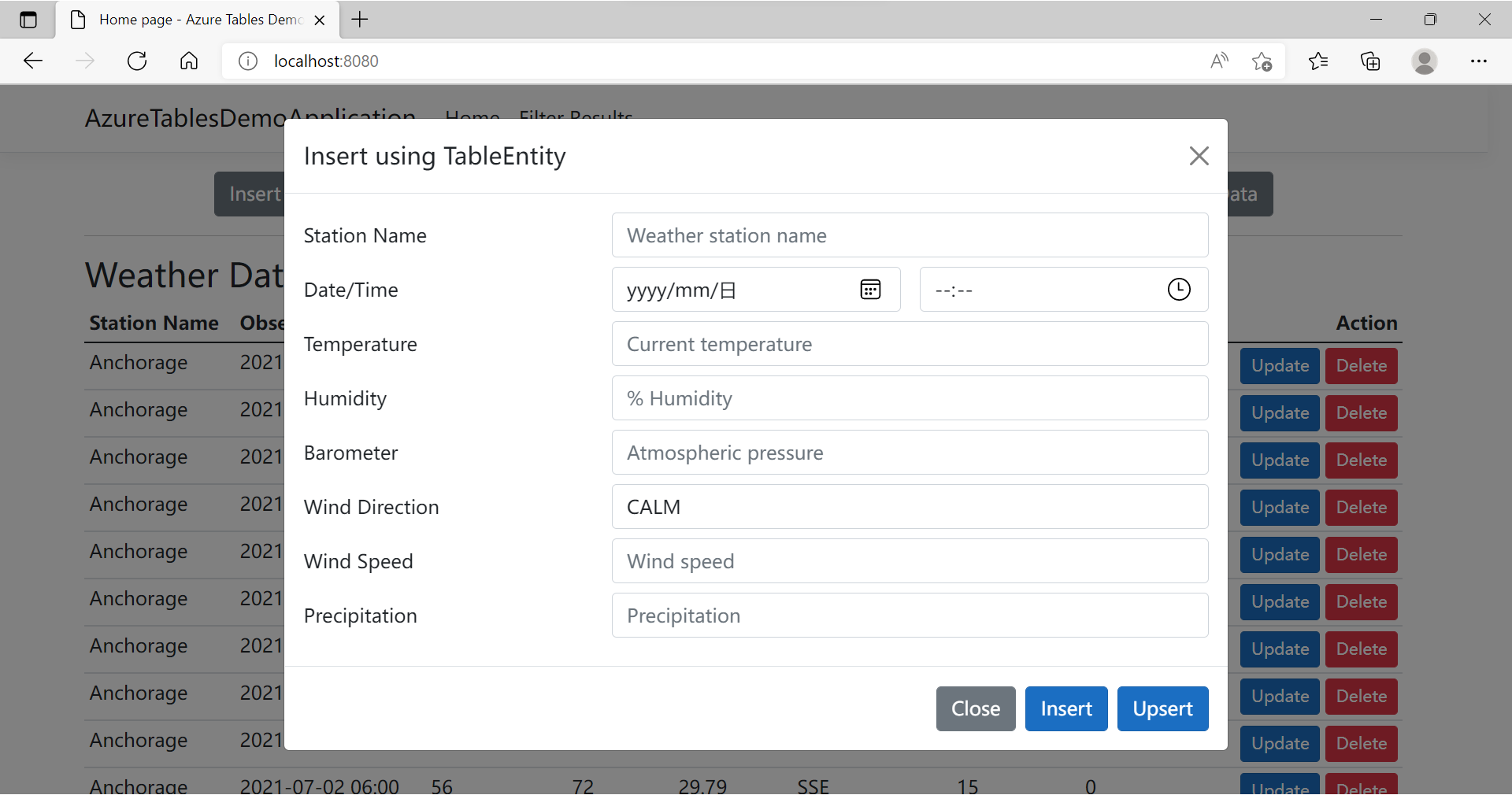The height and width of the screenshot is (795, 1512).
Task: Click the browser home icon
Action: click(189, 61)
